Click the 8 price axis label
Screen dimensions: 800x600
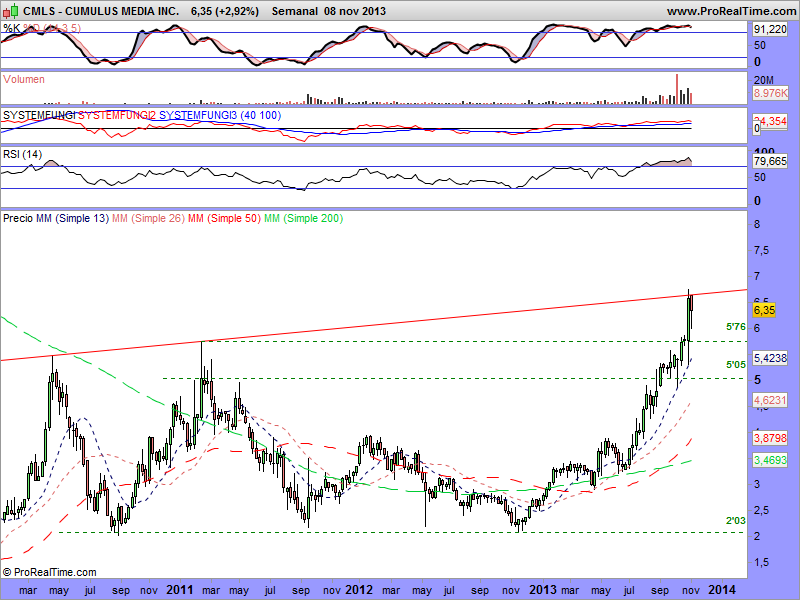click(x=757, y=224)
